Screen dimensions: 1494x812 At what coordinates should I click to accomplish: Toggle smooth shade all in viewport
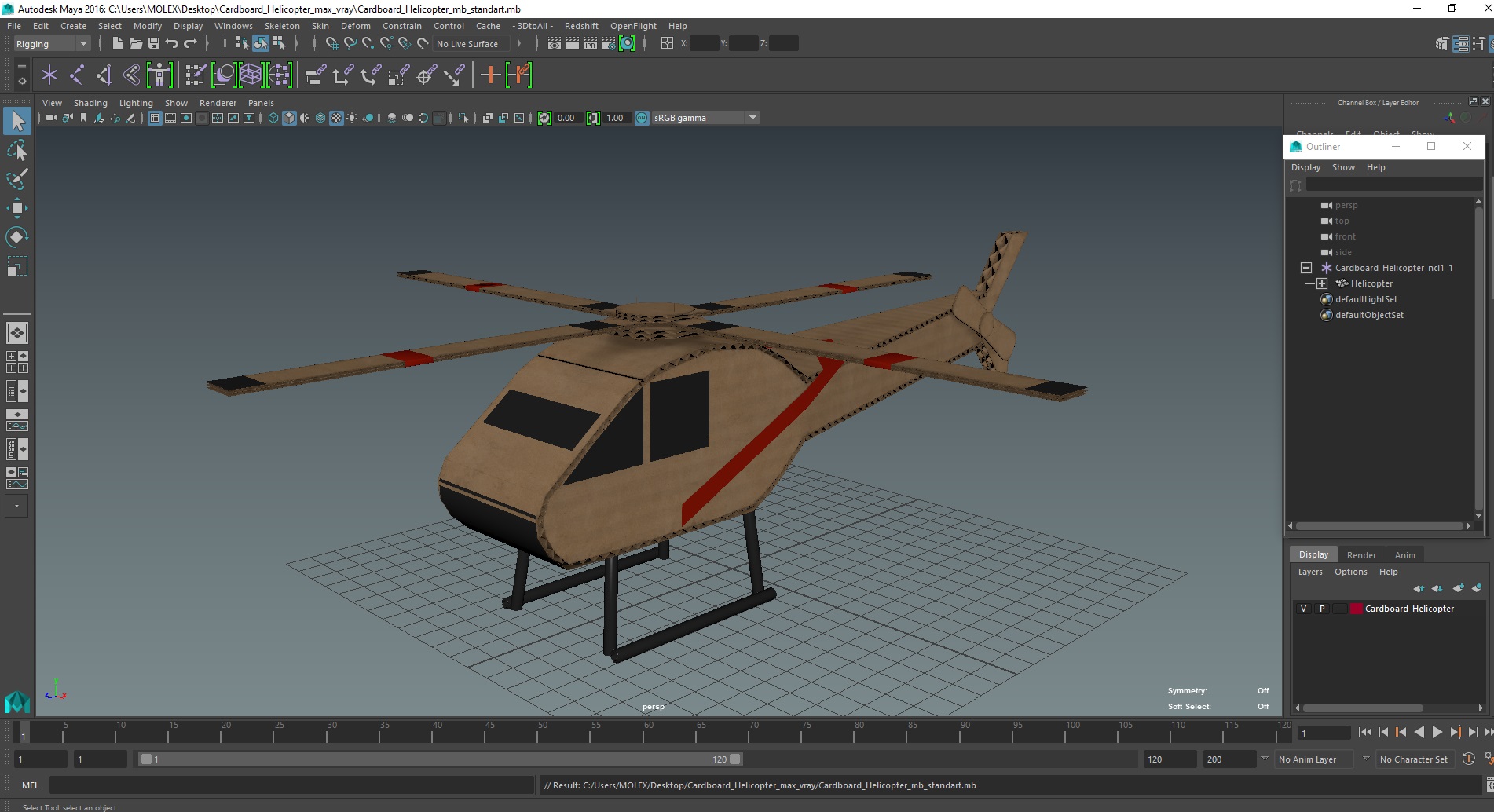pyautogui.click(x=289, y=118)
